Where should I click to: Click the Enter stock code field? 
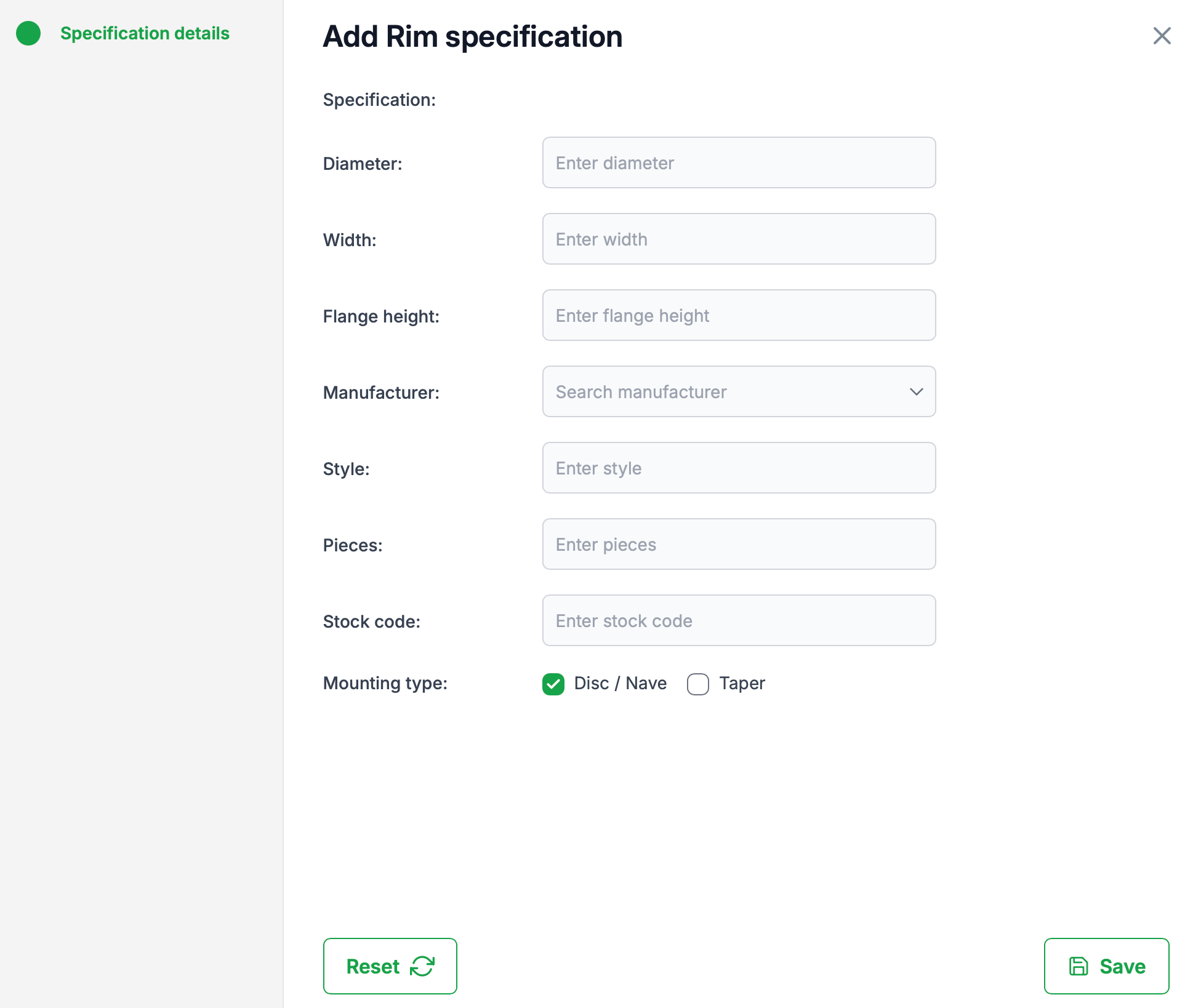(739, 621)
